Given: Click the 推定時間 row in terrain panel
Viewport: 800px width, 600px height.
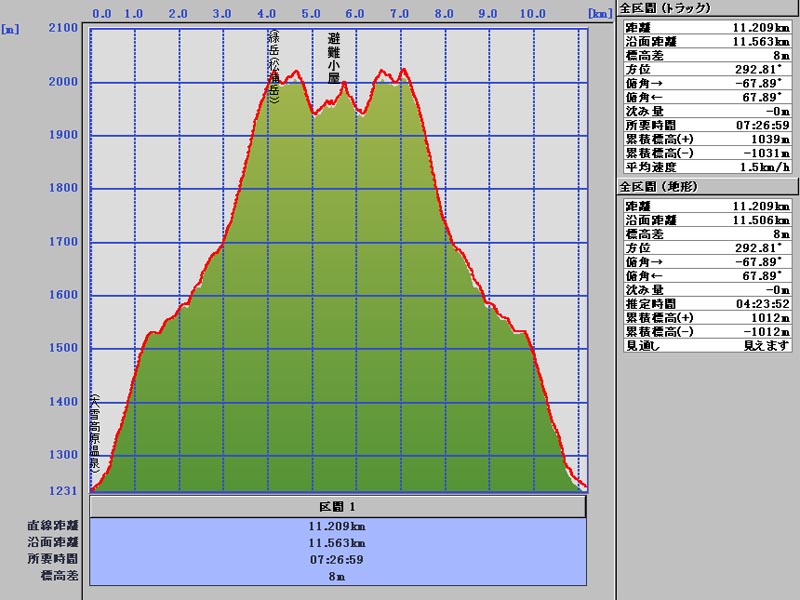Looking at the screenshot, I should click(x=707, y=301).
